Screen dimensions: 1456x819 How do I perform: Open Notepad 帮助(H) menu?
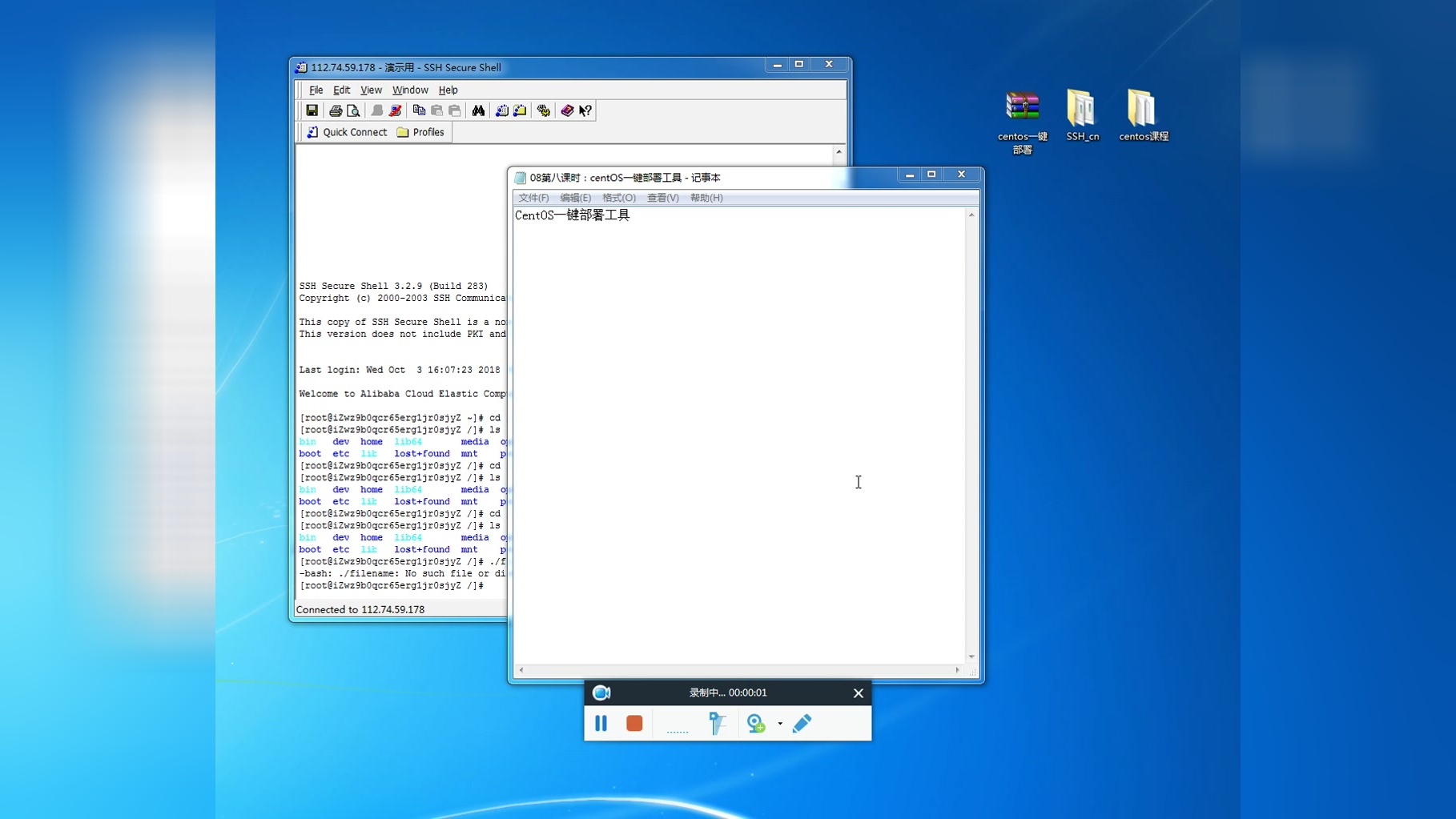pos(706,198)
